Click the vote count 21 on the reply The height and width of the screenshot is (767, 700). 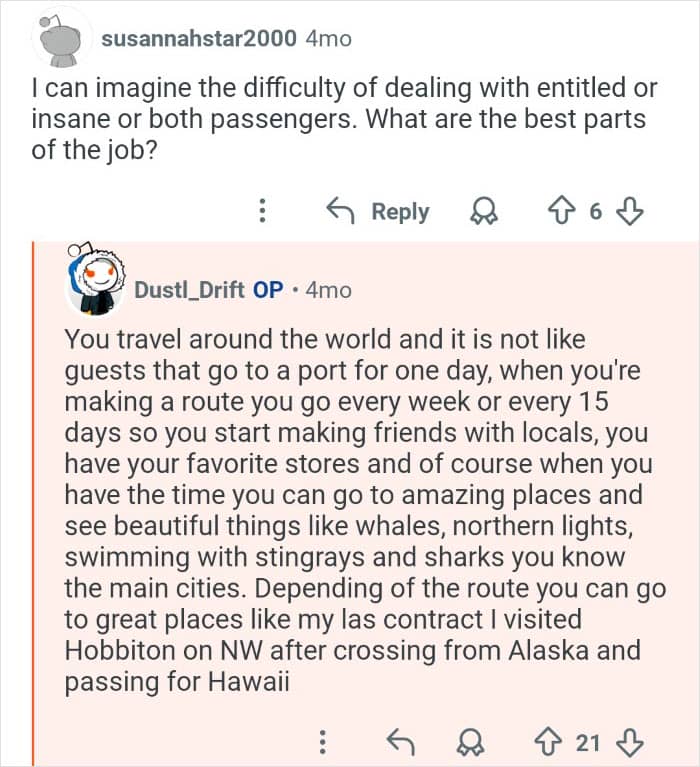coord(588,742)
